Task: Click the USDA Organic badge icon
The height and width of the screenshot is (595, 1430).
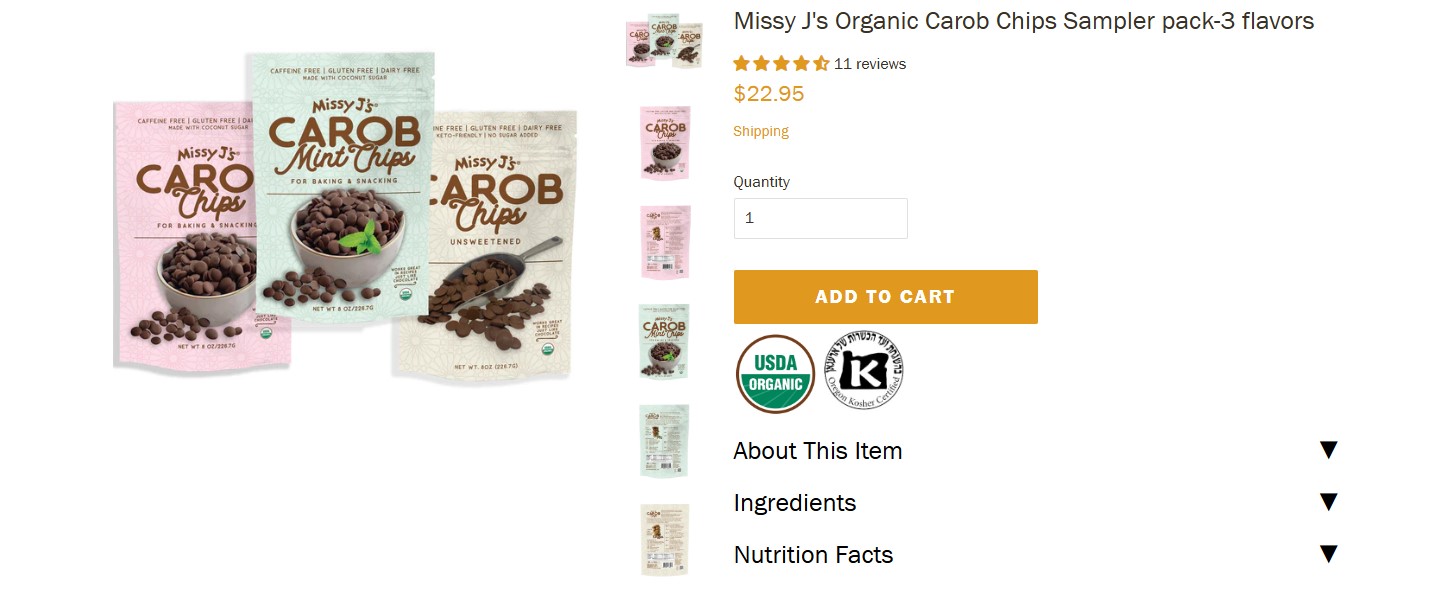Action: 775,374
